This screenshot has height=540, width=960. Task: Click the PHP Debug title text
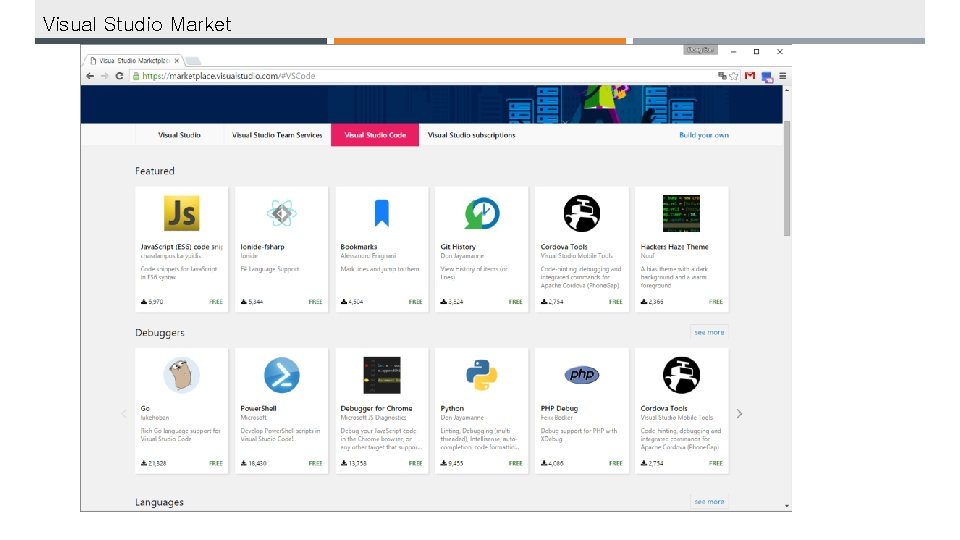[x=559, y=408]
